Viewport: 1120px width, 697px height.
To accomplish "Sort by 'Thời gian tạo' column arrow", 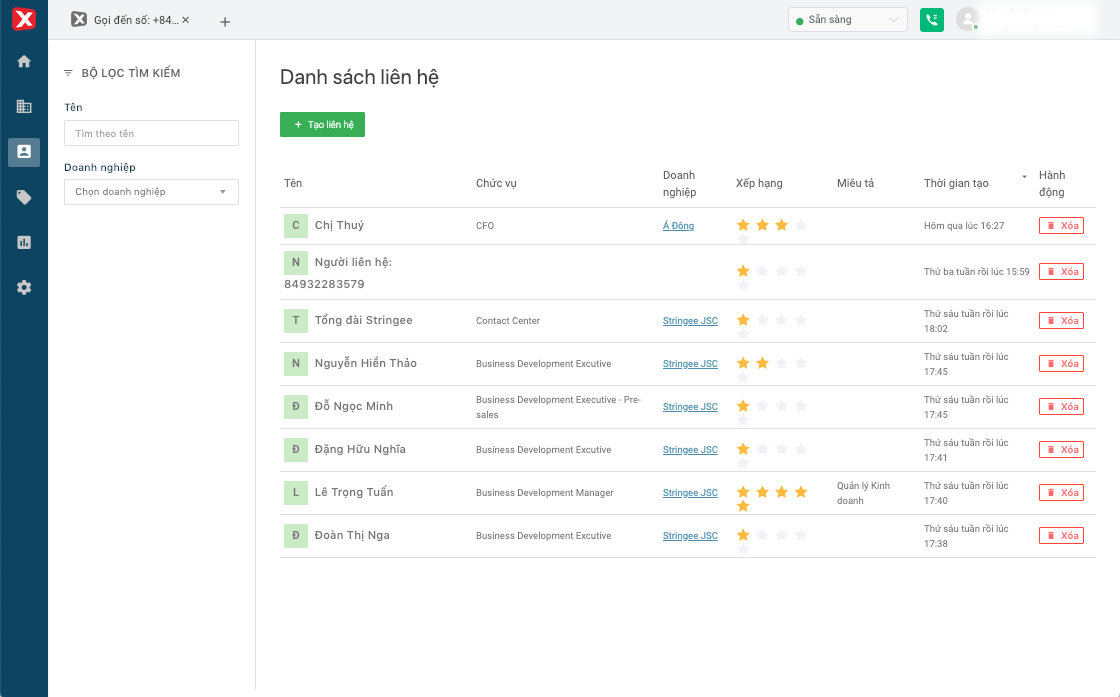I will point(1024,176).
